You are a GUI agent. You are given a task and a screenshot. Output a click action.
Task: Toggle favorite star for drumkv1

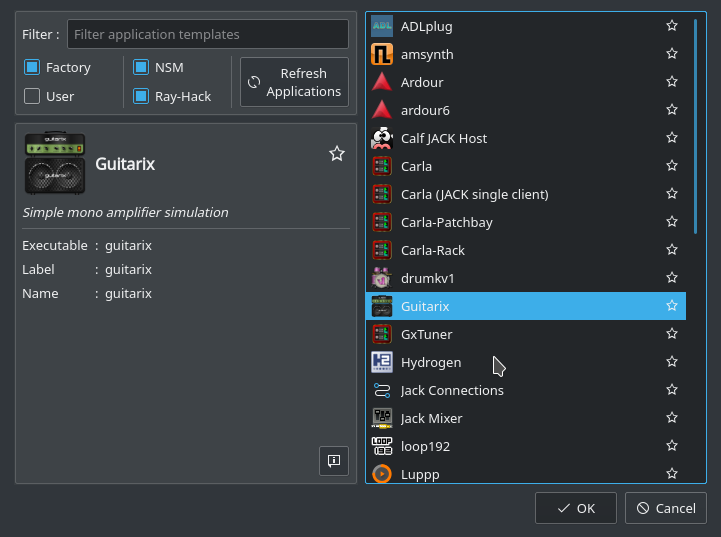(672, 278)
